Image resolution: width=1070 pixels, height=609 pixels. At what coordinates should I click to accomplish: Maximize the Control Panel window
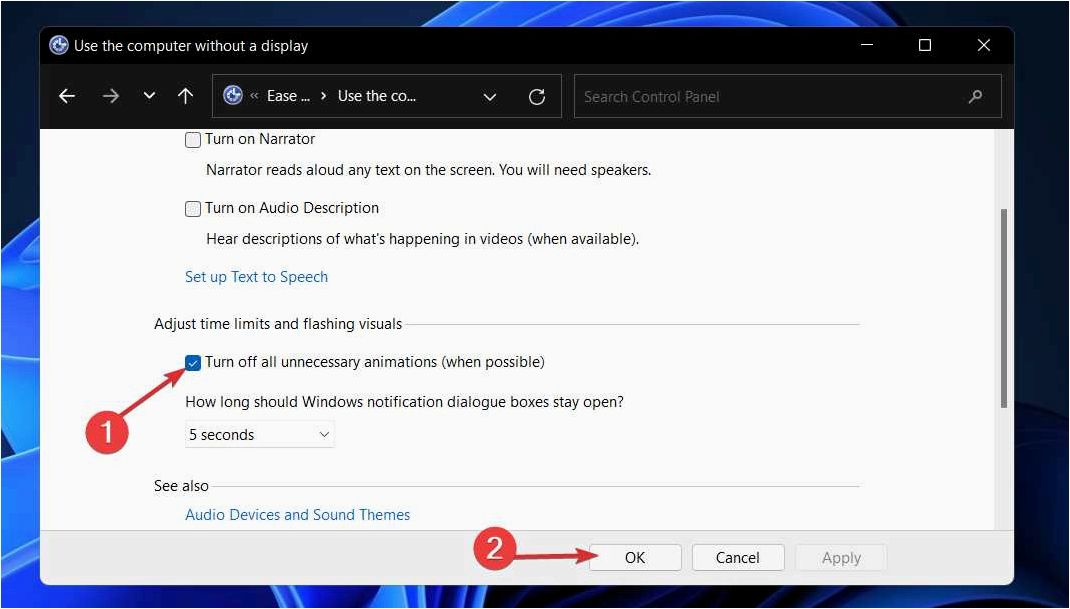[925, 45]
